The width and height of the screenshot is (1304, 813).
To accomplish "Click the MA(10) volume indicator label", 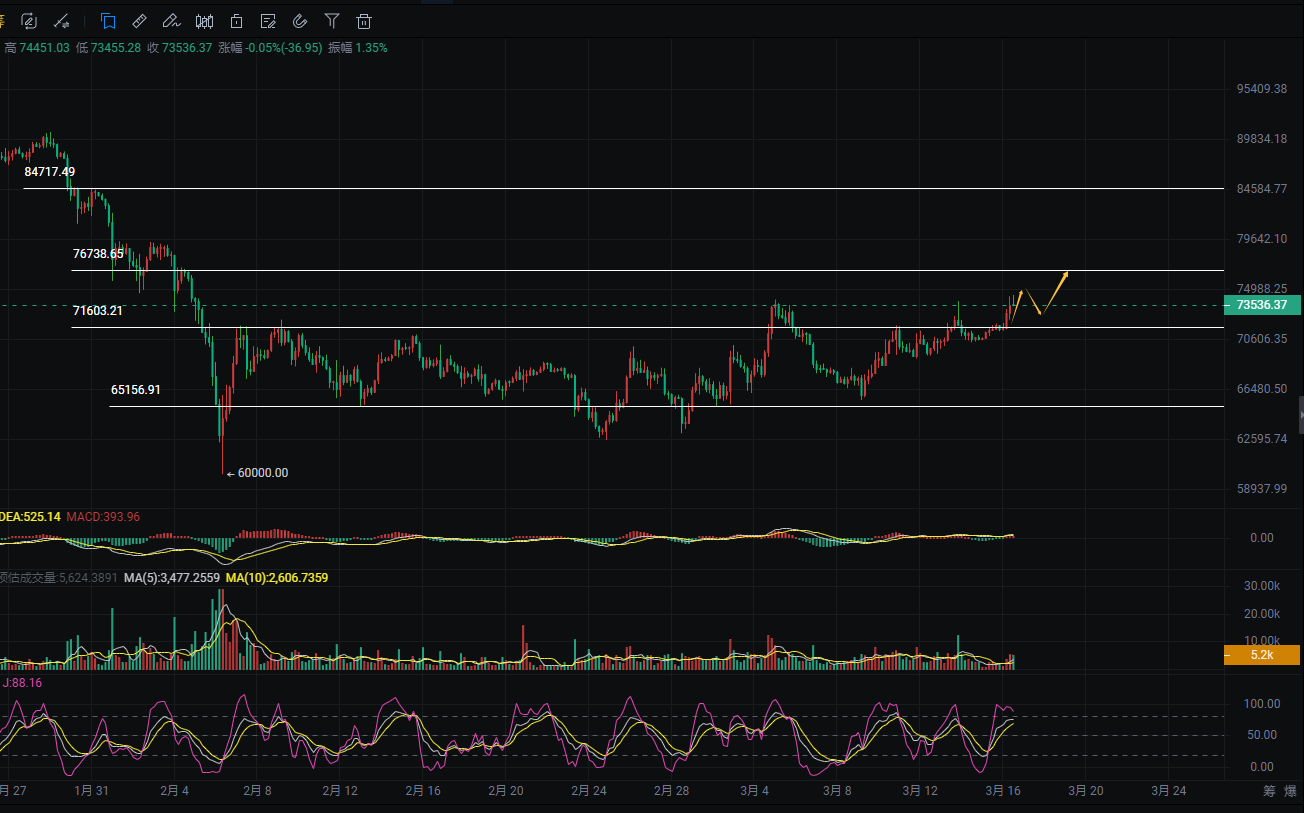I will pos(276,578).
